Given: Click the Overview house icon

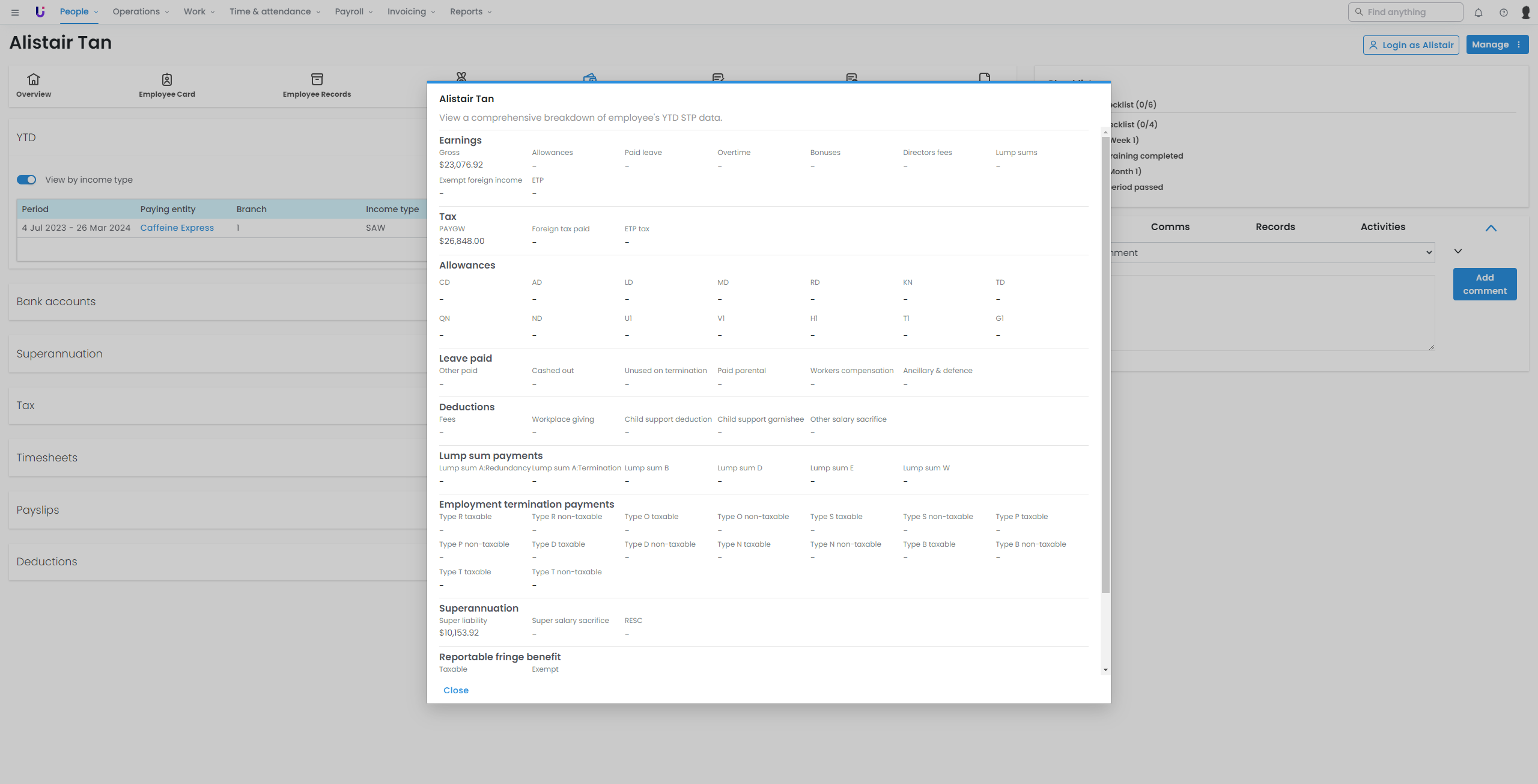Looking at the screenshot, I should coord(34,79).
